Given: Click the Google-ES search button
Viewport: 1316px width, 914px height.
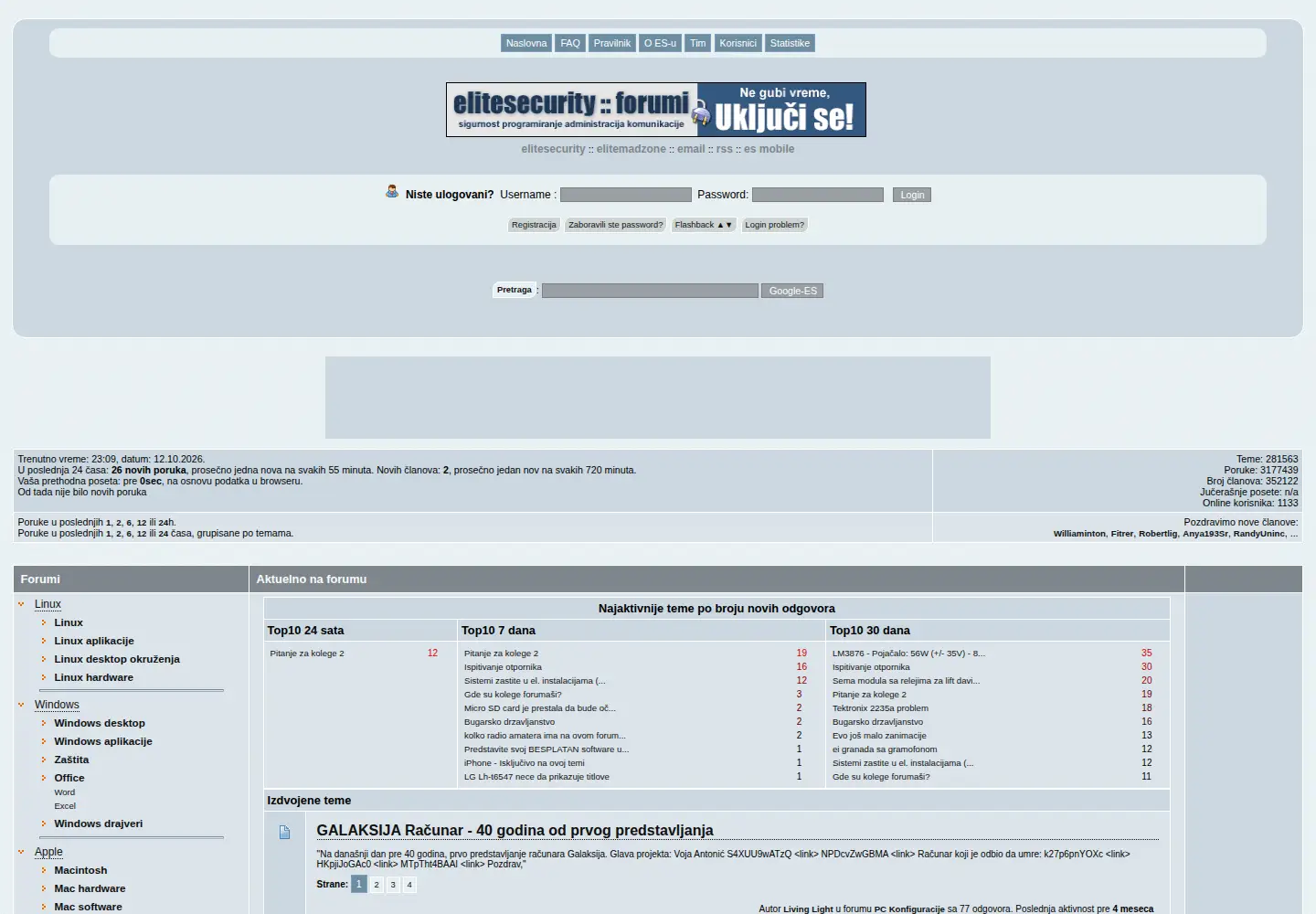Looking at the screenshot, I should (x=792, y=291).
